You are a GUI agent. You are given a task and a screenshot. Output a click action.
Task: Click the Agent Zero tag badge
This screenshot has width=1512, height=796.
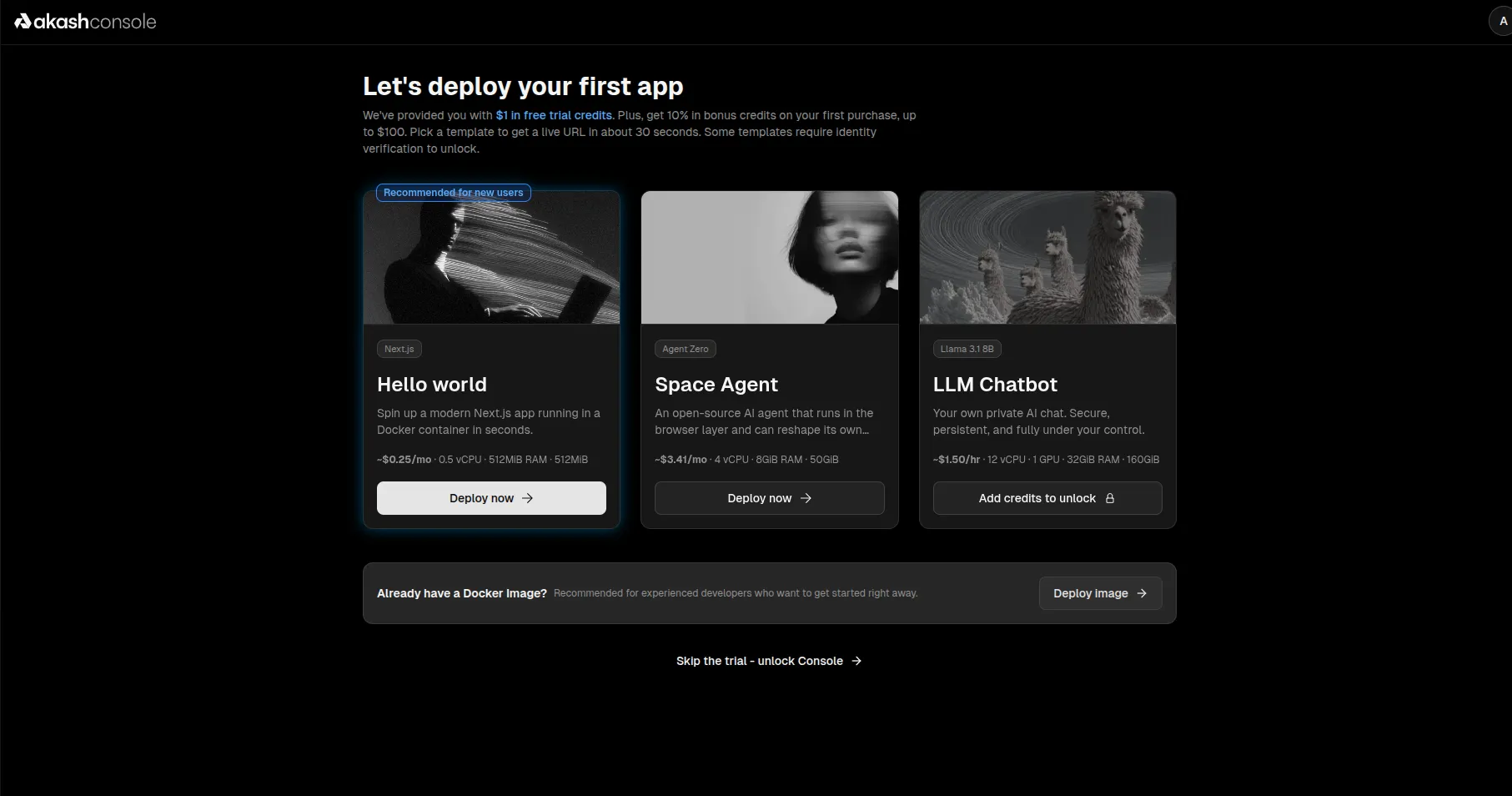(x=686, y=349)
